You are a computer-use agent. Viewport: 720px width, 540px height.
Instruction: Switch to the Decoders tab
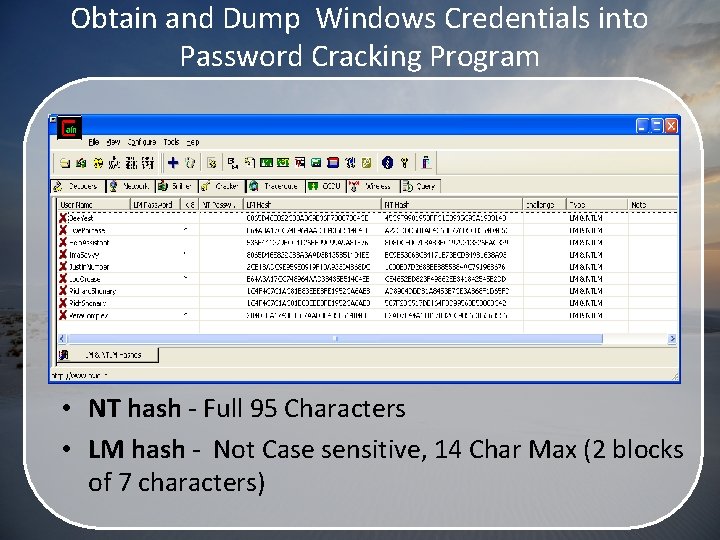78,186
